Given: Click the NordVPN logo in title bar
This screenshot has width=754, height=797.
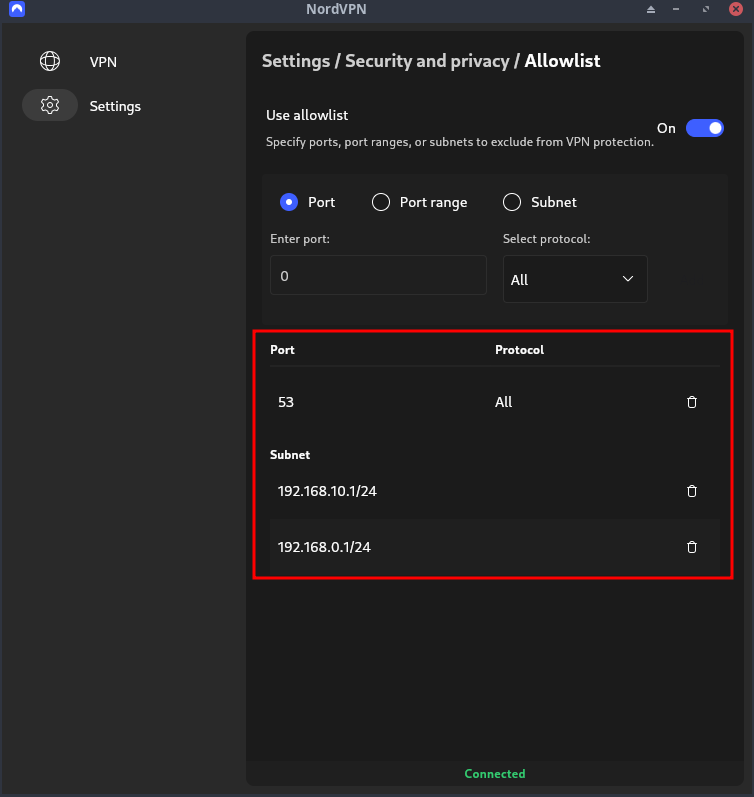Looking at the screenshot, I should (16, 9).
